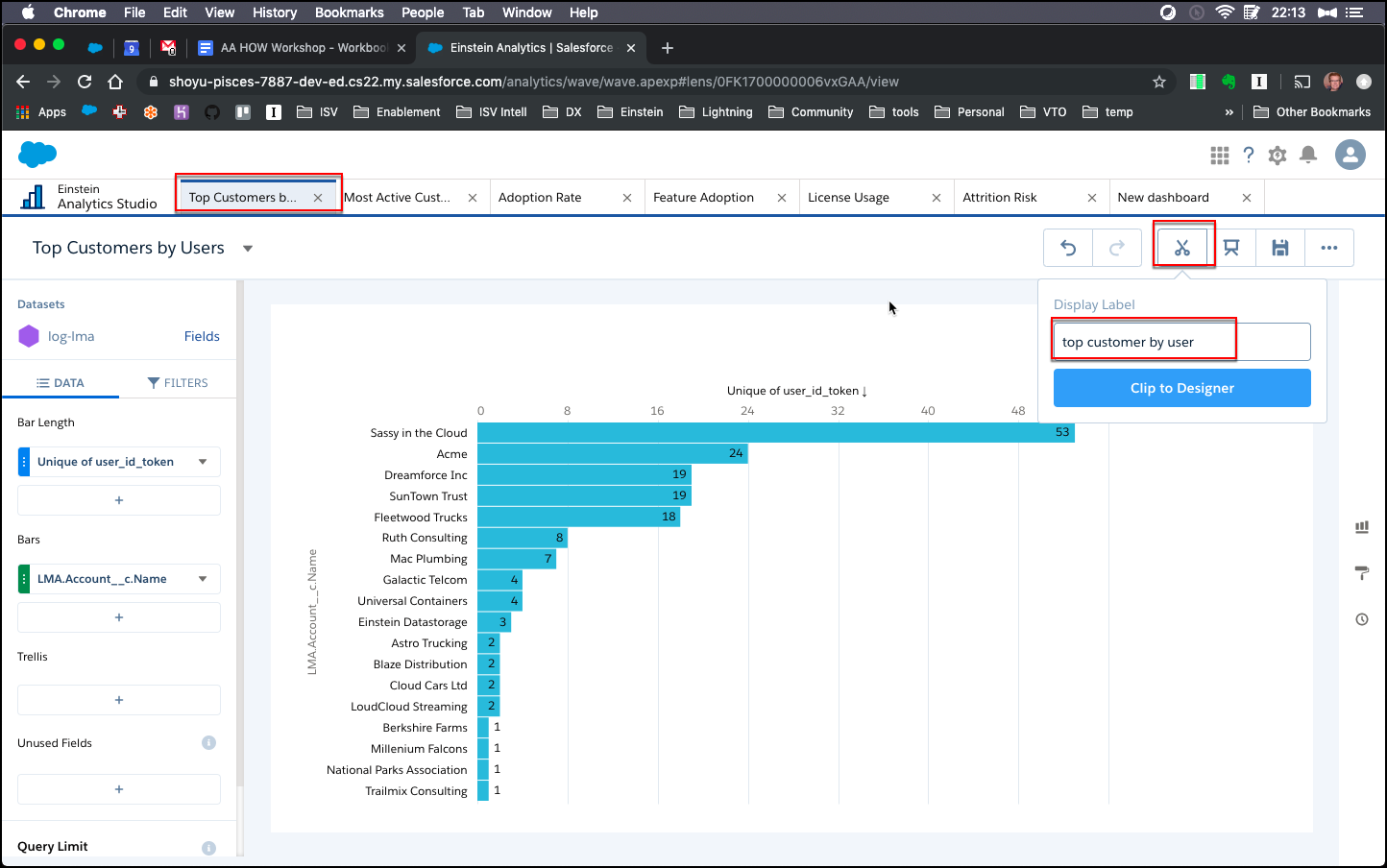Click the Display Label input field
Screen dimensions: 1387x868
pyautogui.click(x=1182, y=342)
